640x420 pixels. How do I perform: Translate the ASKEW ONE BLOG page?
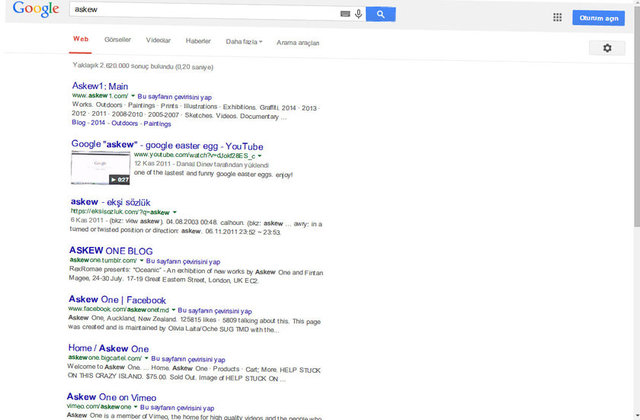183,261
